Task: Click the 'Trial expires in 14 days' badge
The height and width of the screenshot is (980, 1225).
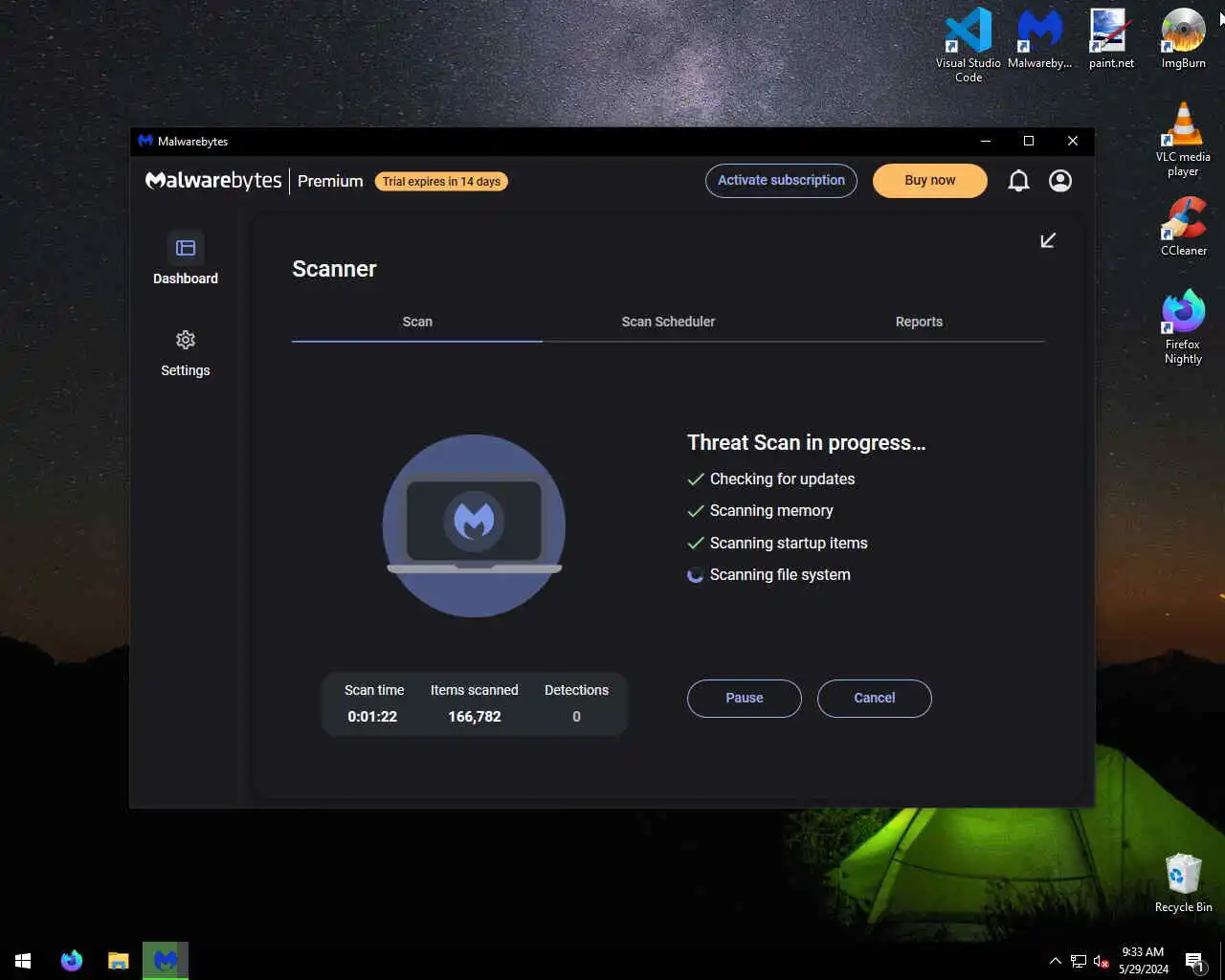Action: coord(441,181)
